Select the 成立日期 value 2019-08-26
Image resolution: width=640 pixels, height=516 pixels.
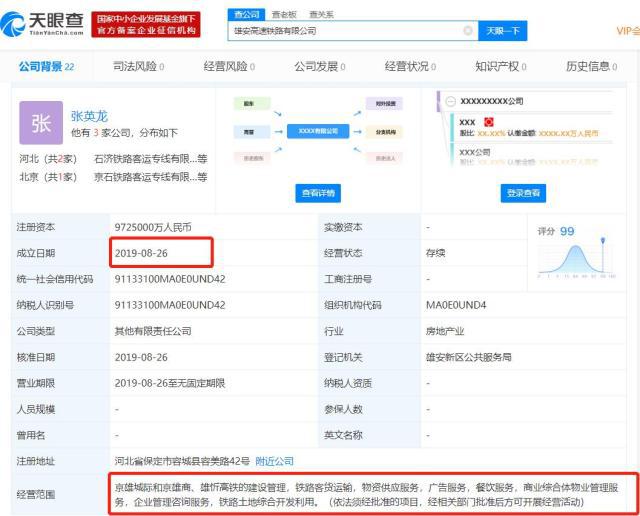141,253
